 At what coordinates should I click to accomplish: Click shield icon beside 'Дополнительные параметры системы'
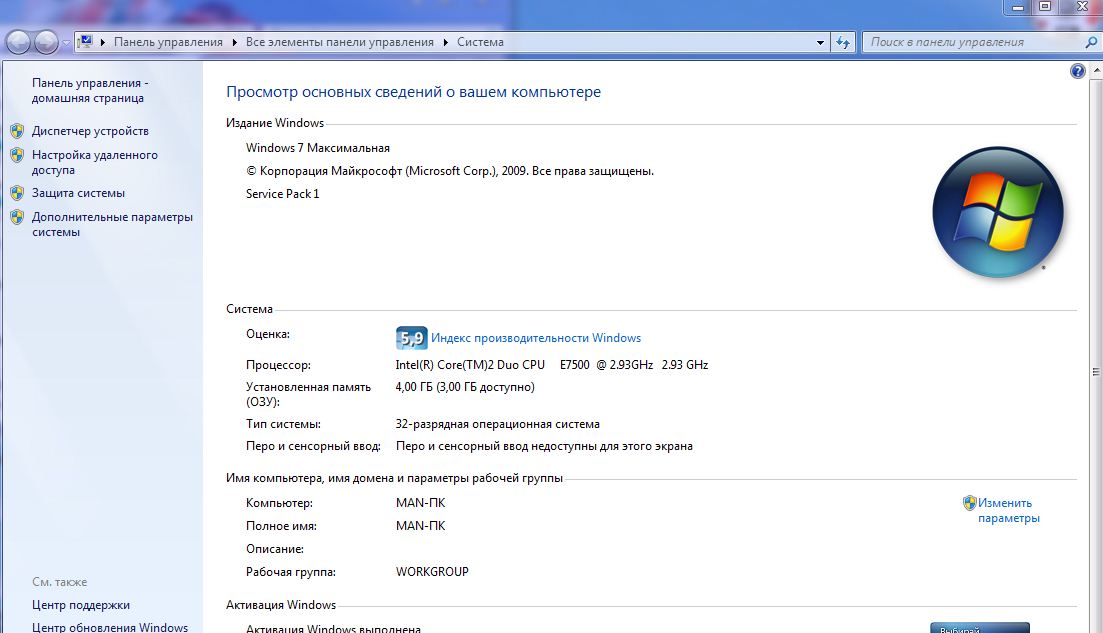(x=18, y=217)
